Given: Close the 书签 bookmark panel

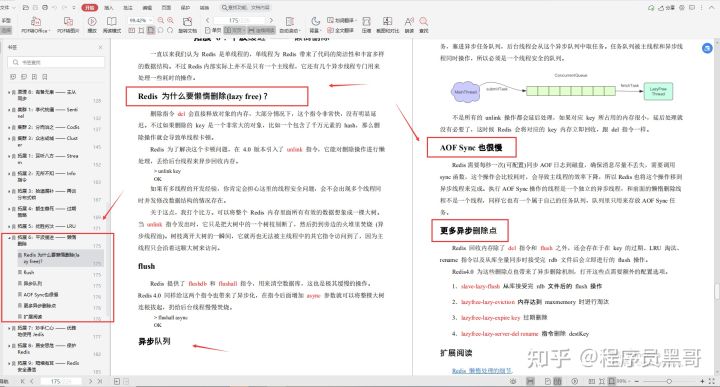Looking at the screenshot, I should click(x=100, y=47).
